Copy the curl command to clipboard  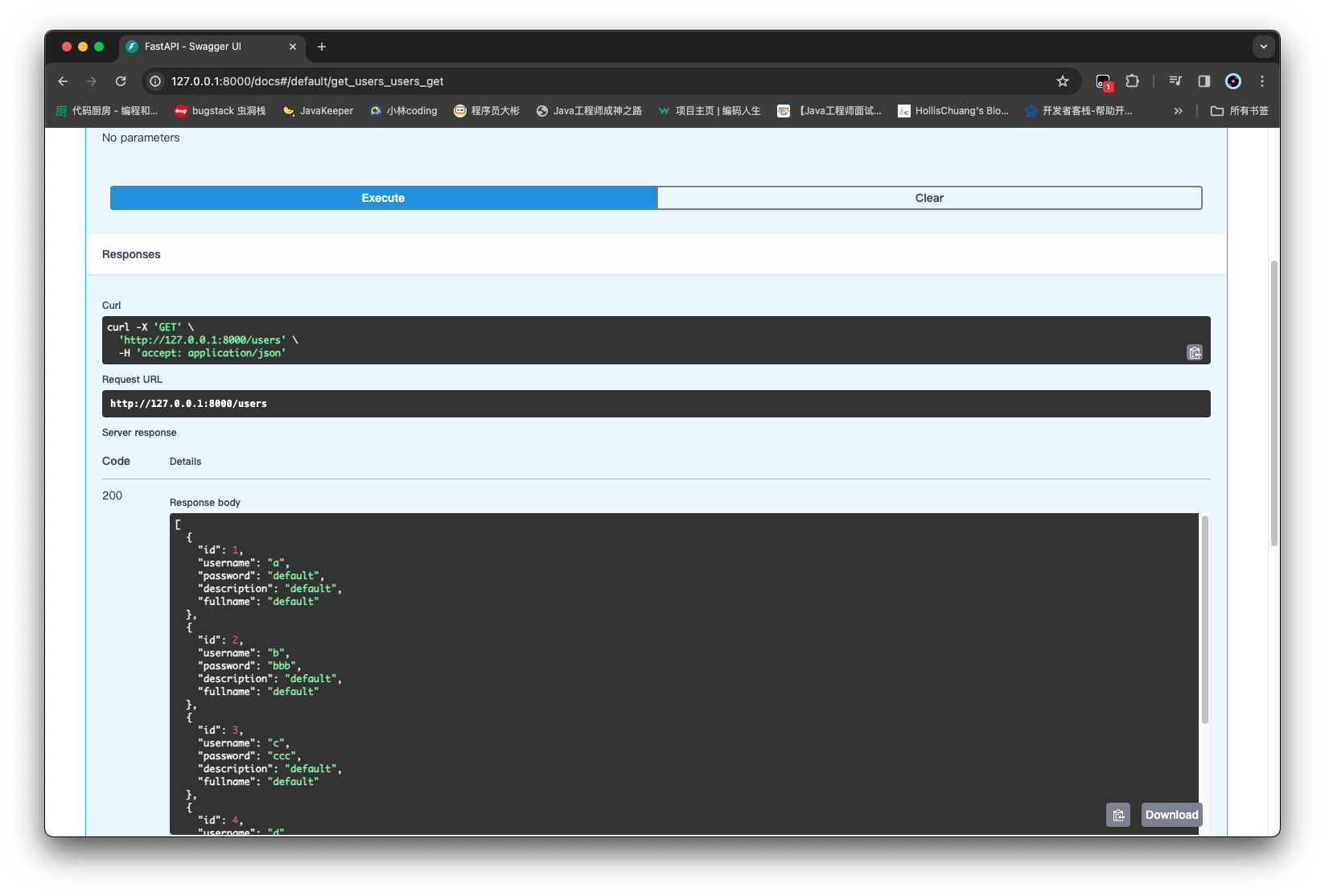point(1195,352)
